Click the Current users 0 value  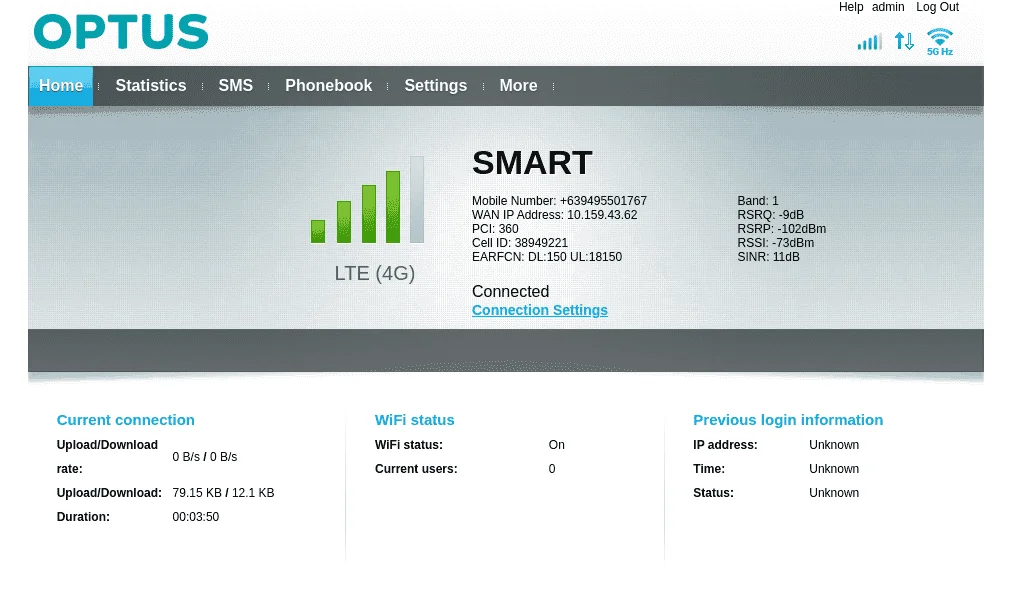(552, 469)
